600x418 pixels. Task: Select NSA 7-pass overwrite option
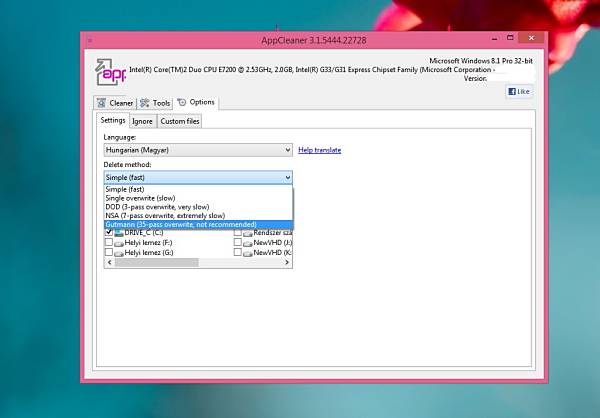click(198, 216)
